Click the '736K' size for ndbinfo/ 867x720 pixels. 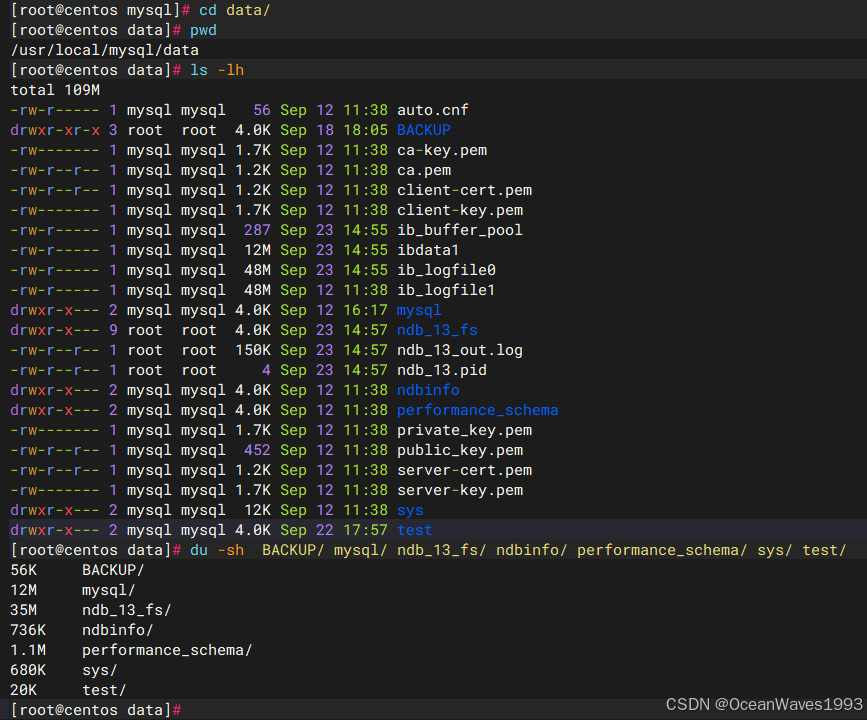point(28,630)
